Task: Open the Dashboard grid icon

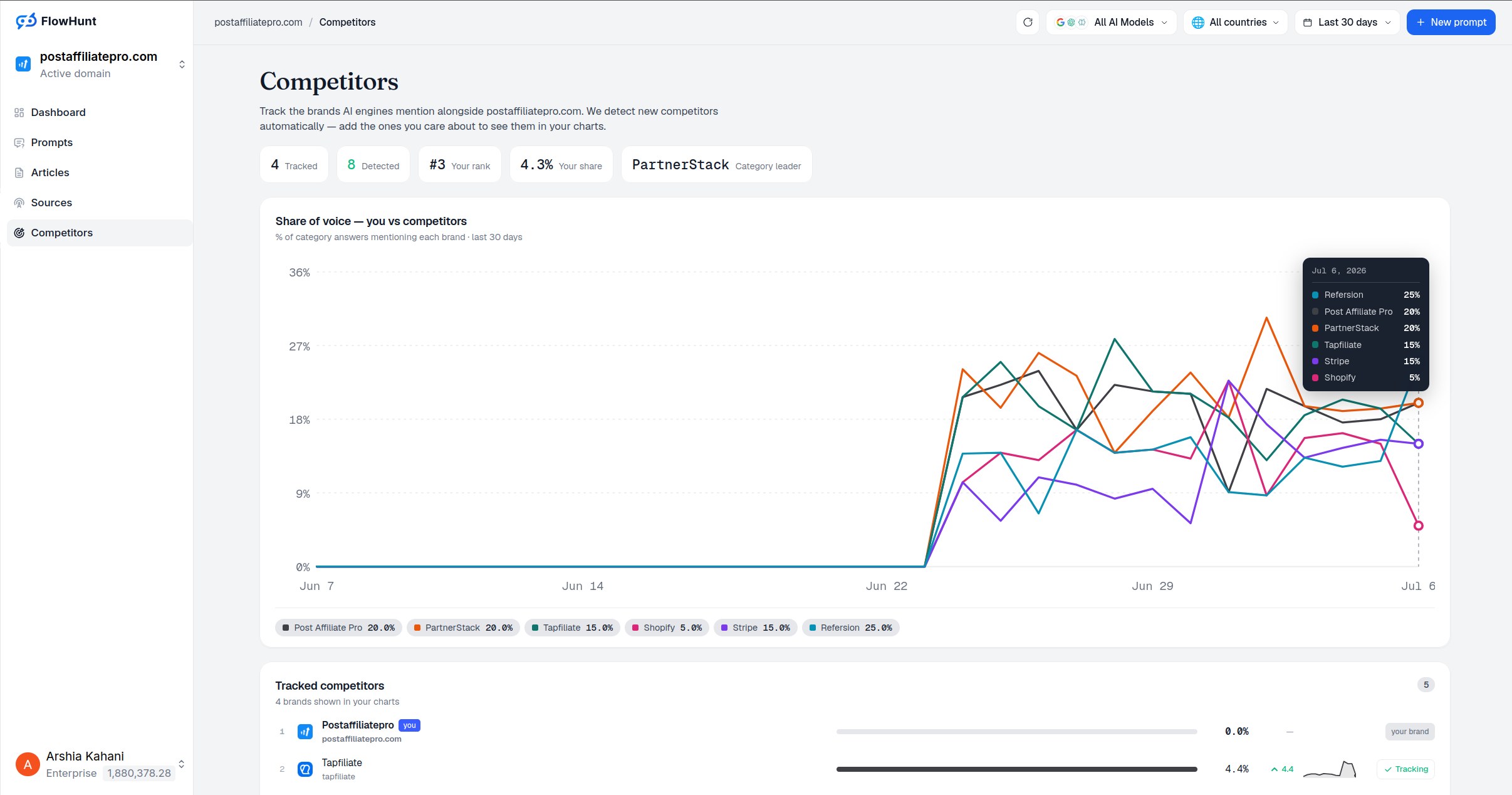Action: 19,112
